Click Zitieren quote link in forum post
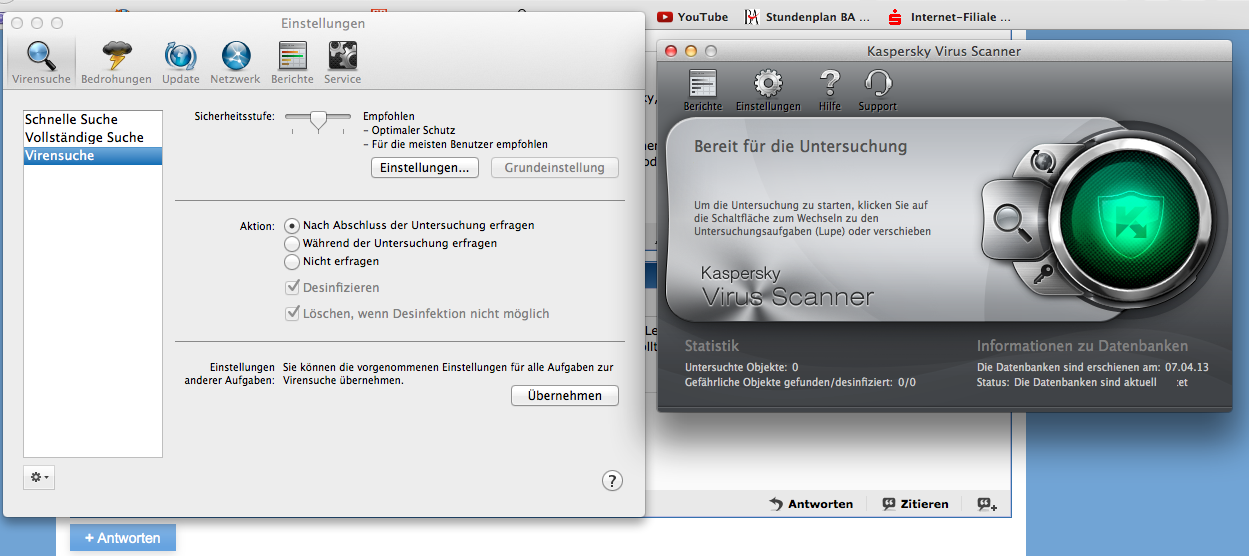Viewport: 1249px width, 556px height. pos(915,504)
